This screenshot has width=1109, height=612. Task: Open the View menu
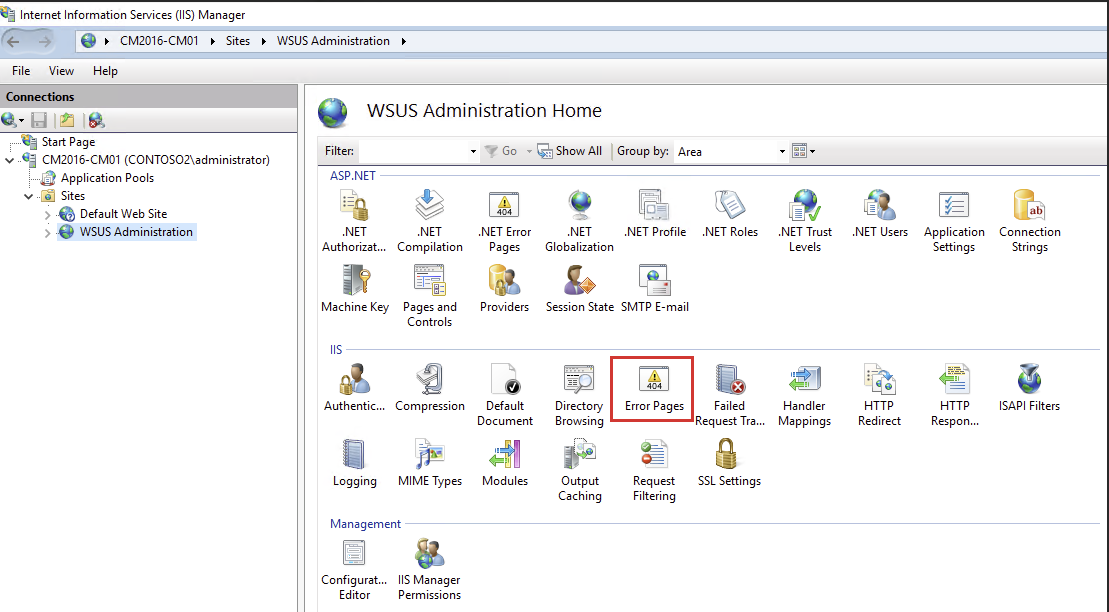pos(62,71)
